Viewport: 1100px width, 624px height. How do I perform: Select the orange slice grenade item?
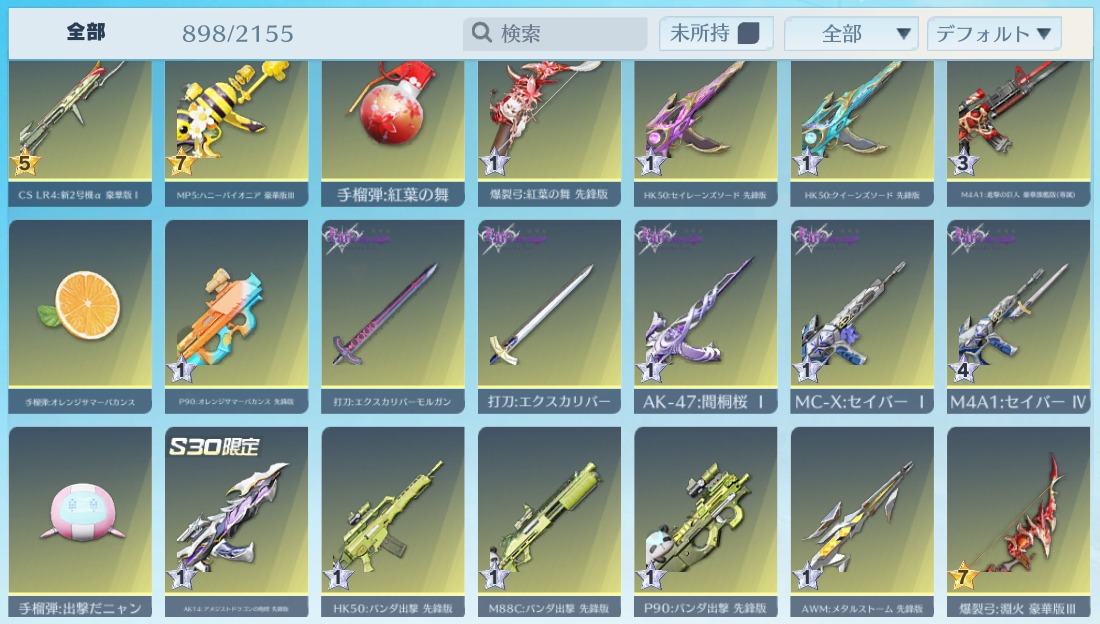(x=80, y=317)
